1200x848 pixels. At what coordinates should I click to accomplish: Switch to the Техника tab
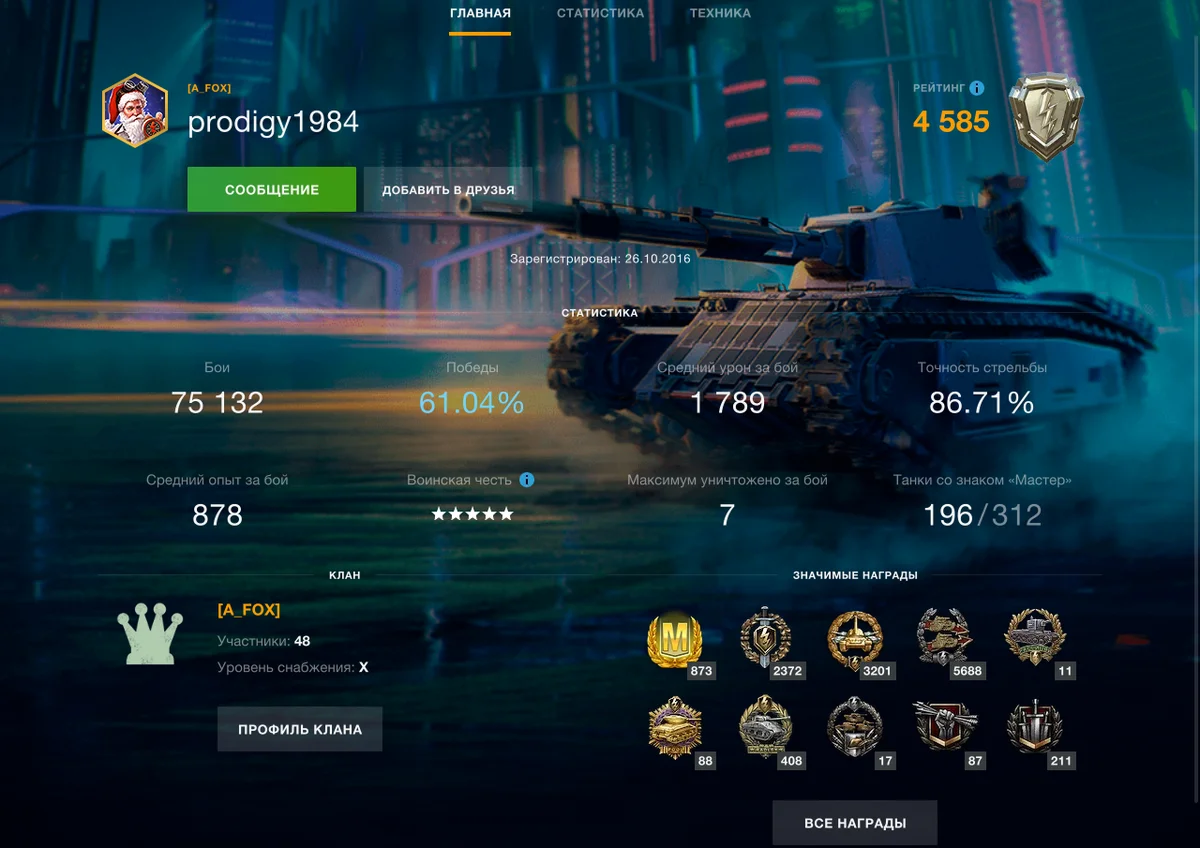pyautogui.click(x=720, y=14)
